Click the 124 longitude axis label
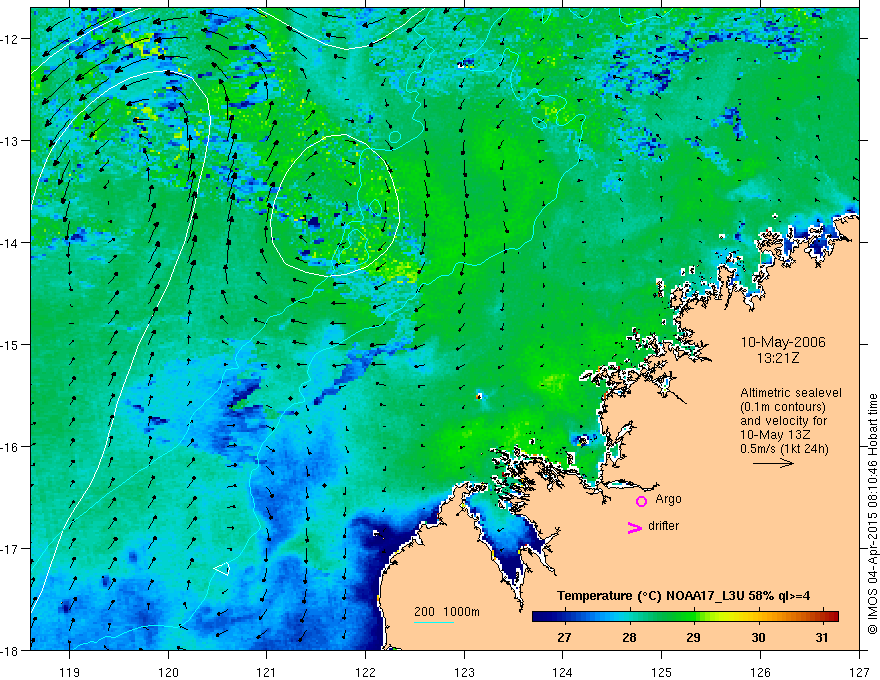Image resolution: width=880 pixels, height=680 pixels. (x=563, y=673)
